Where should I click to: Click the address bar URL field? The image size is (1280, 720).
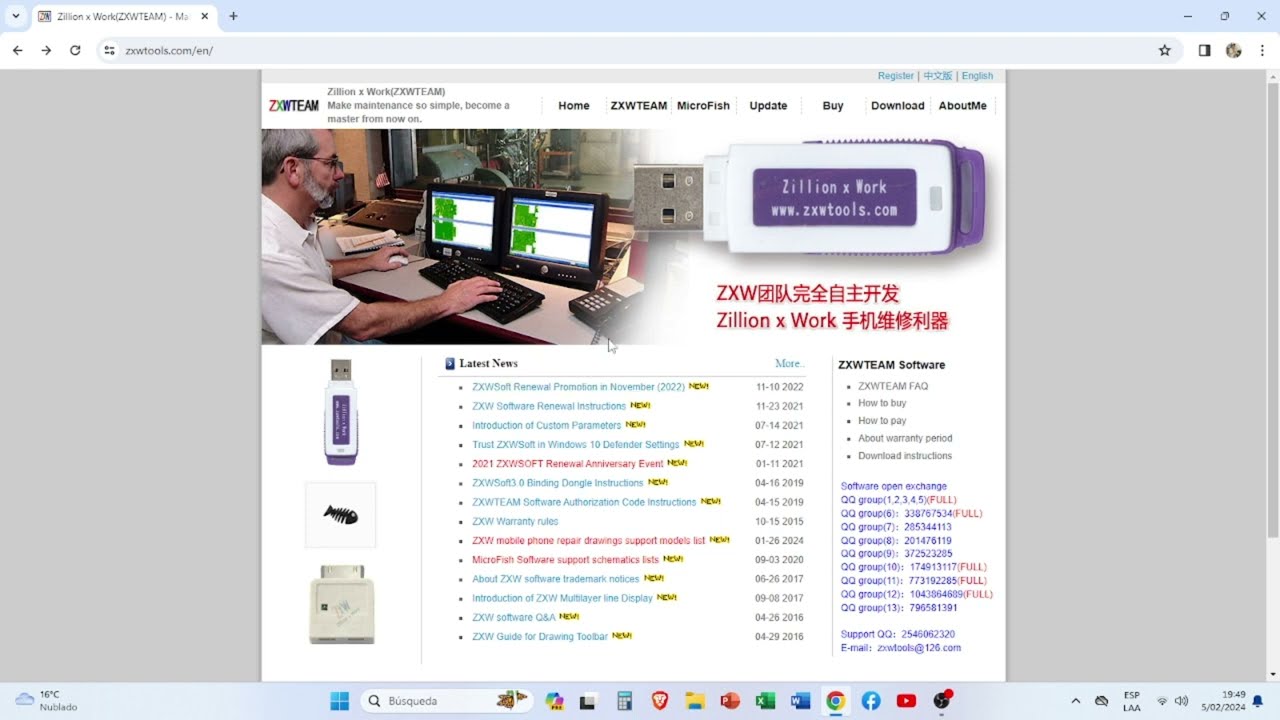tap(630, 50)
